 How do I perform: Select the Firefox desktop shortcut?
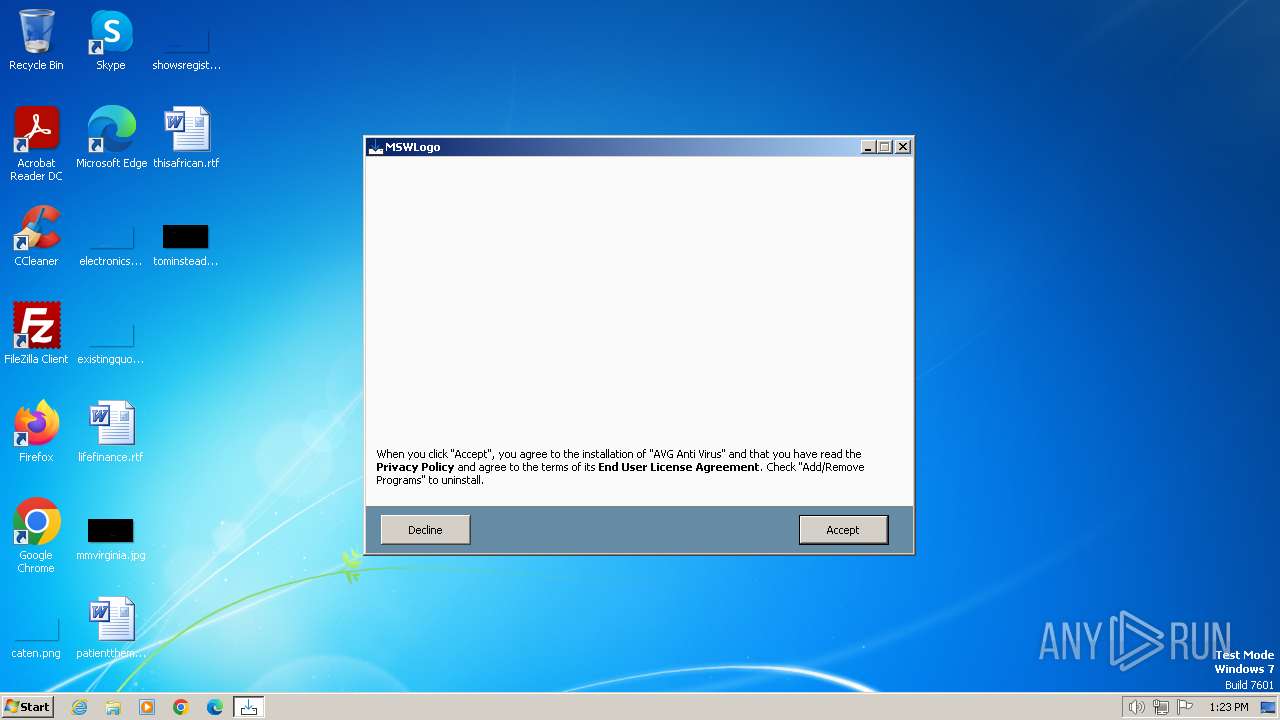[x=36, y=432]
